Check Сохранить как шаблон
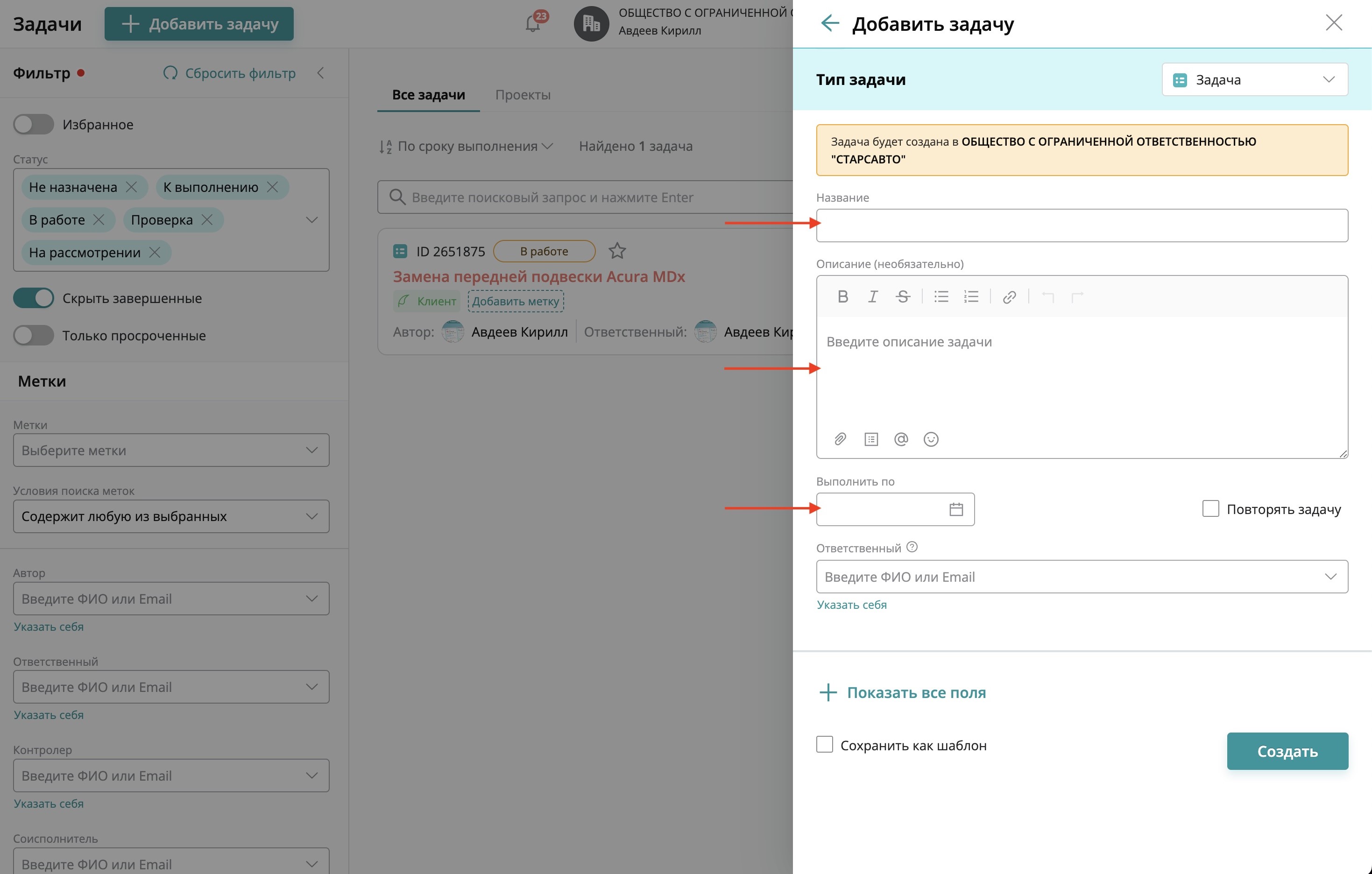 tap(824, 744)
